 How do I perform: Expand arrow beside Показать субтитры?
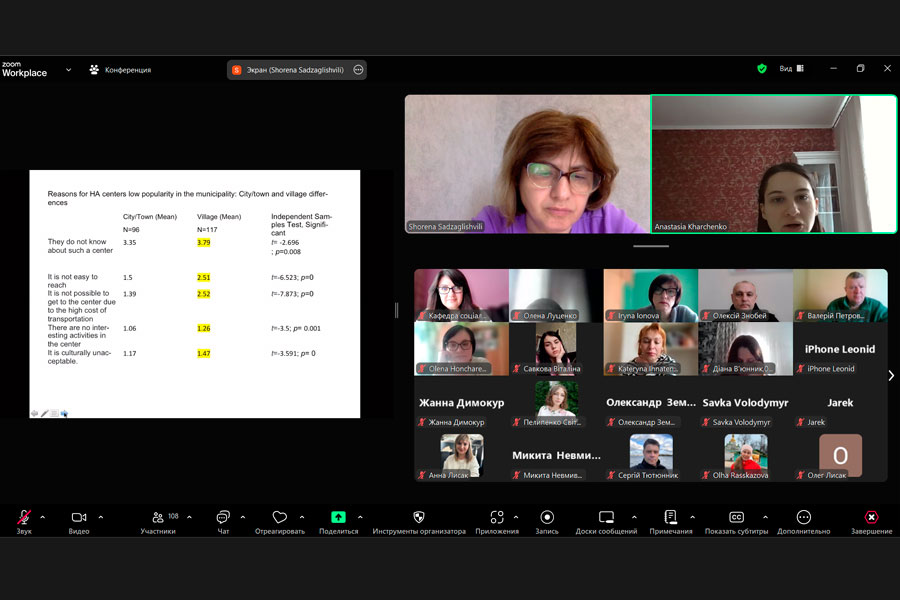coord(766,517)
